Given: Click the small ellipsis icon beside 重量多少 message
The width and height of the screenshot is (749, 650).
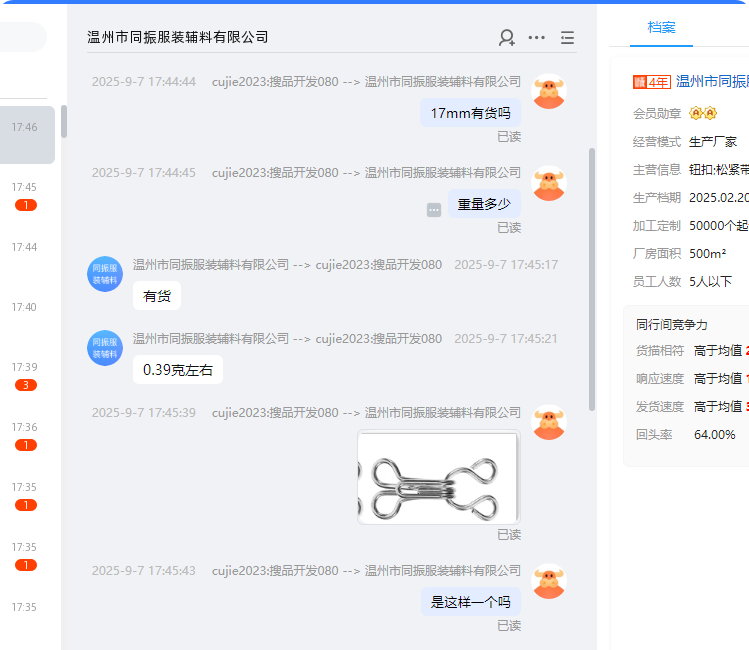Looking at the screenshot, I should click(x=434, y=210).
